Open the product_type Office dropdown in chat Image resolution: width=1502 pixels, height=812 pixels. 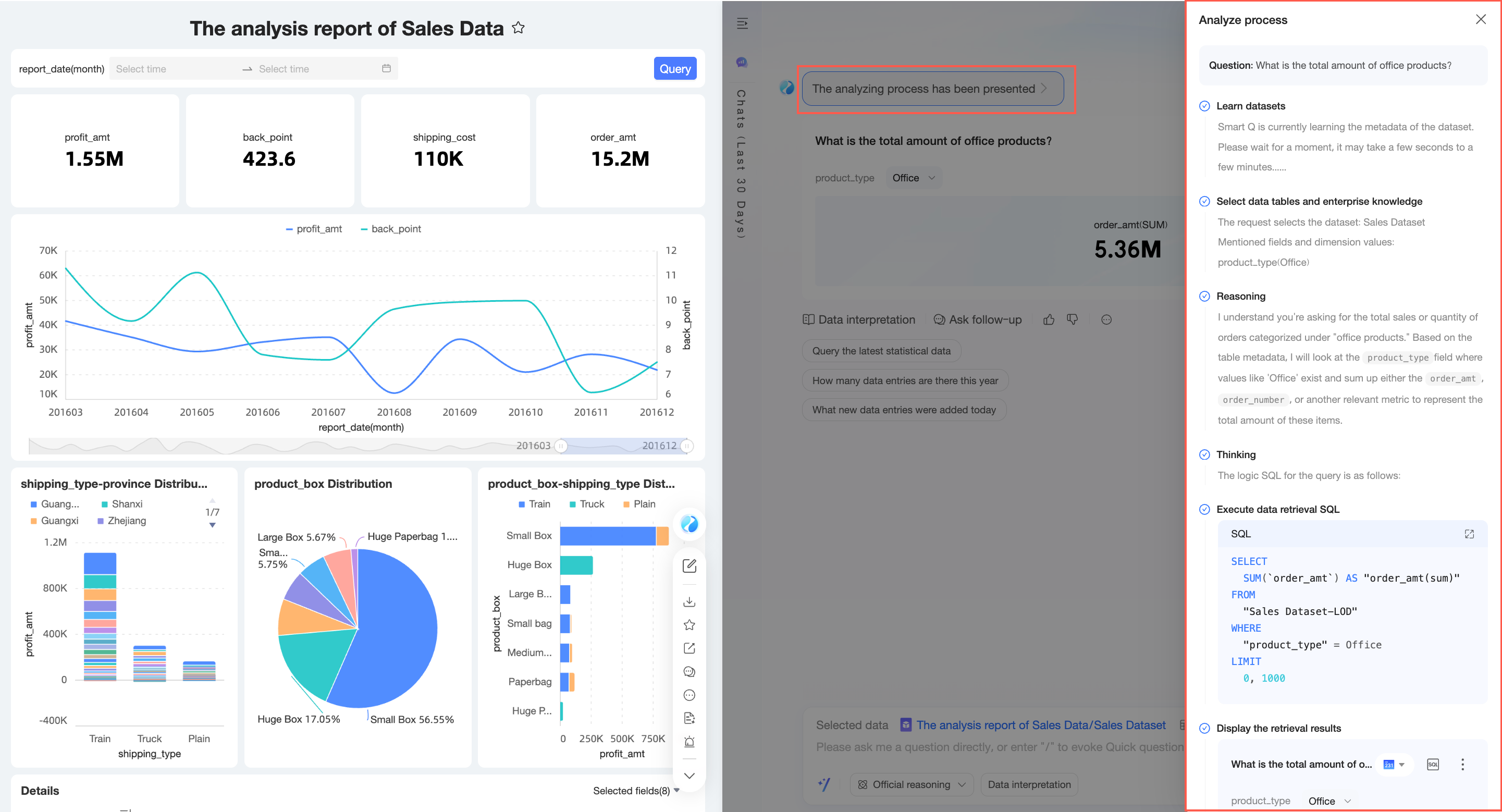pyautogui.click(x=913, y=178)
